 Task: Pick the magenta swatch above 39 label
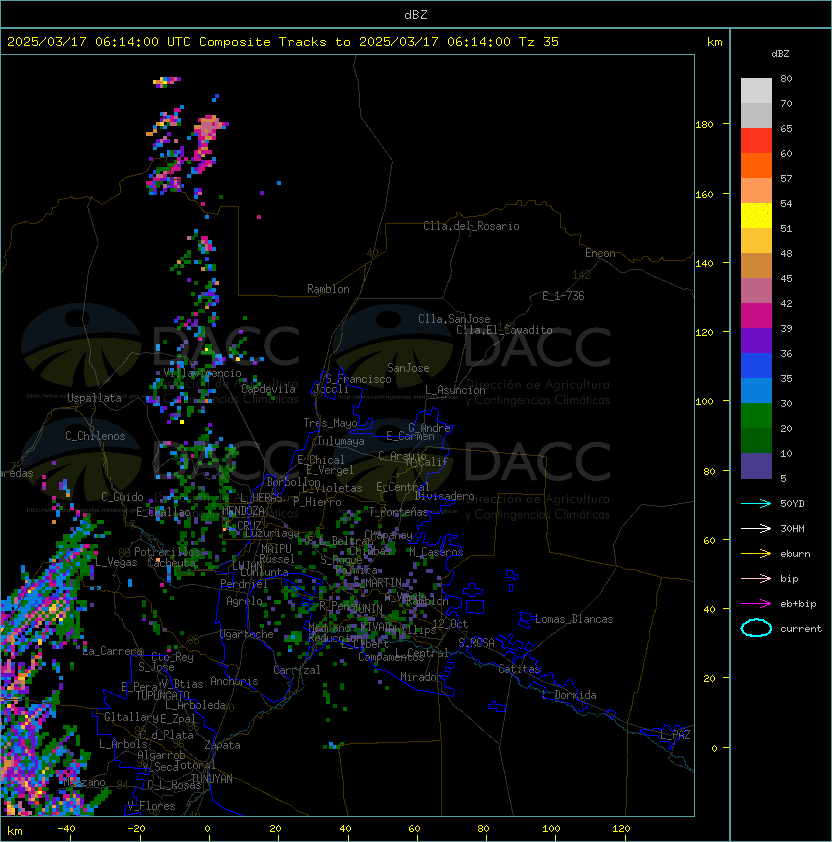point(756,316)
